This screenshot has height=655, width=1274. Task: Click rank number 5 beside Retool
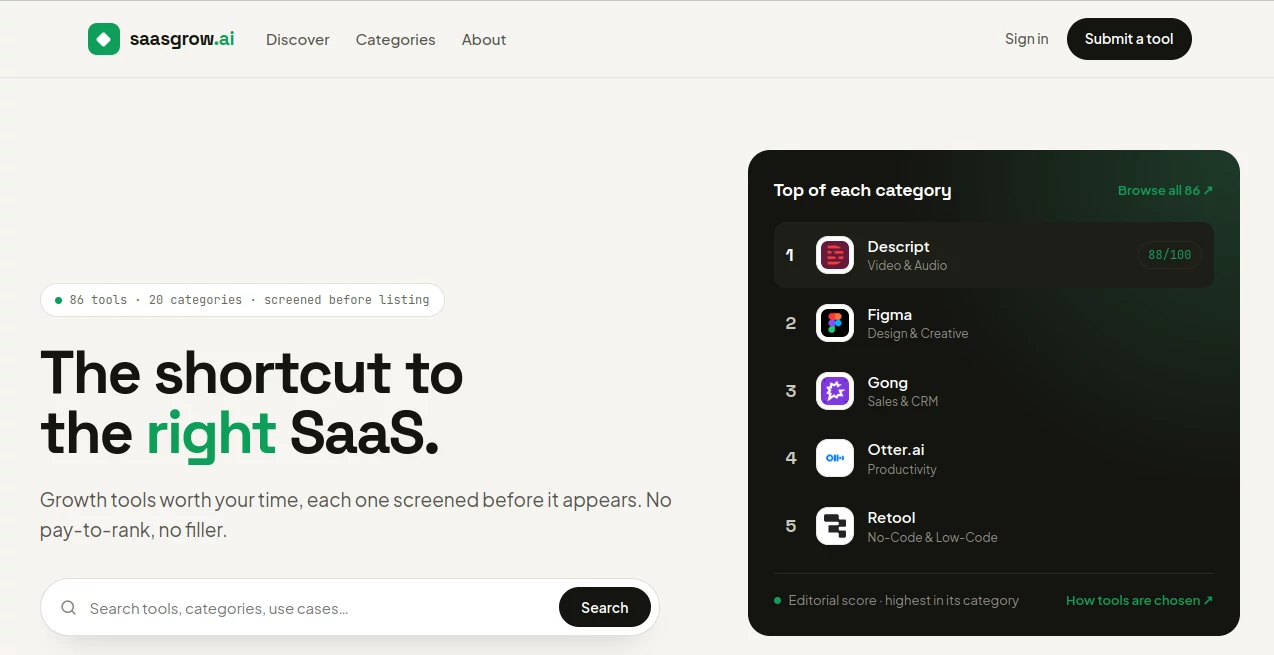coord(791,526)
